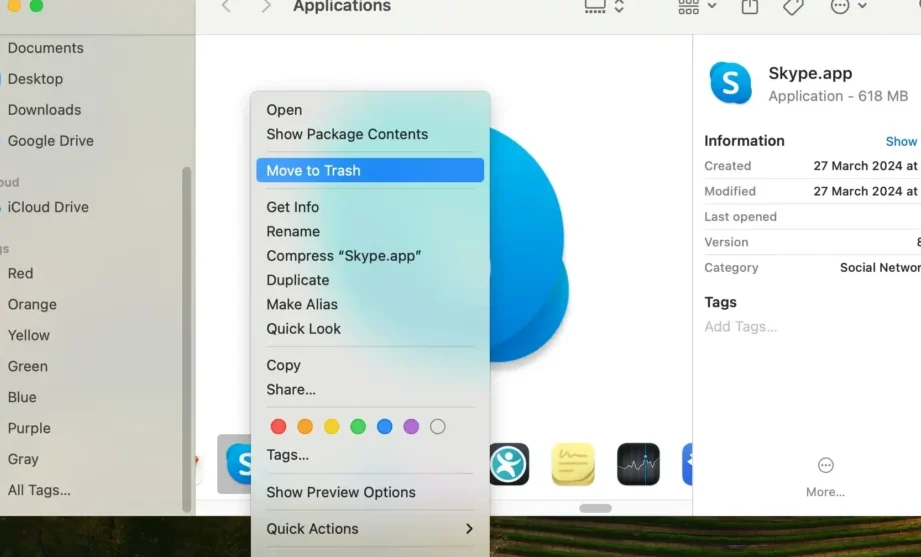
Task: Select the Stickies app icon
Action: click(x=573, y=464)
